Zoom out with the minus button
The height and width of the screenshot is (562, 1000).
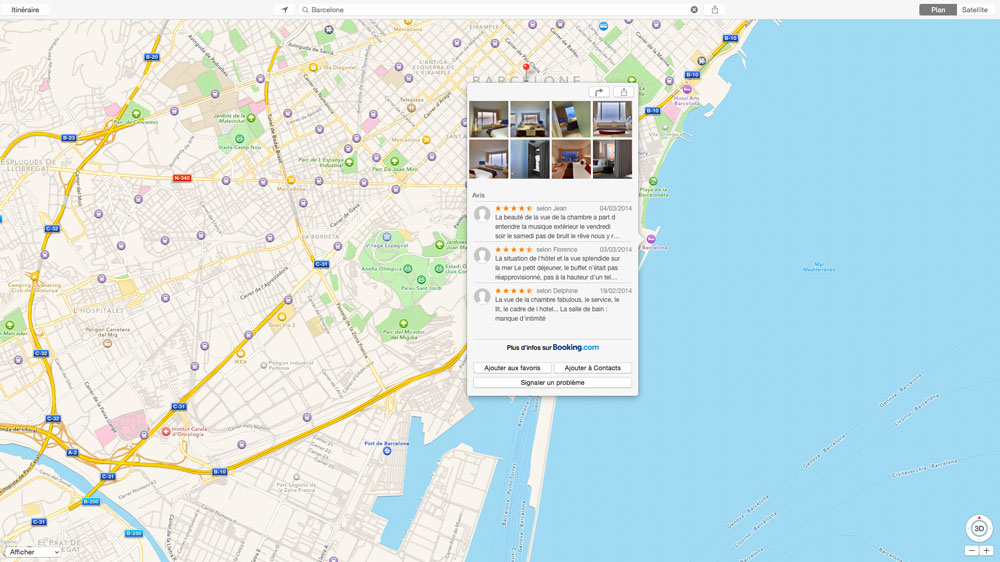coord(971,551)
